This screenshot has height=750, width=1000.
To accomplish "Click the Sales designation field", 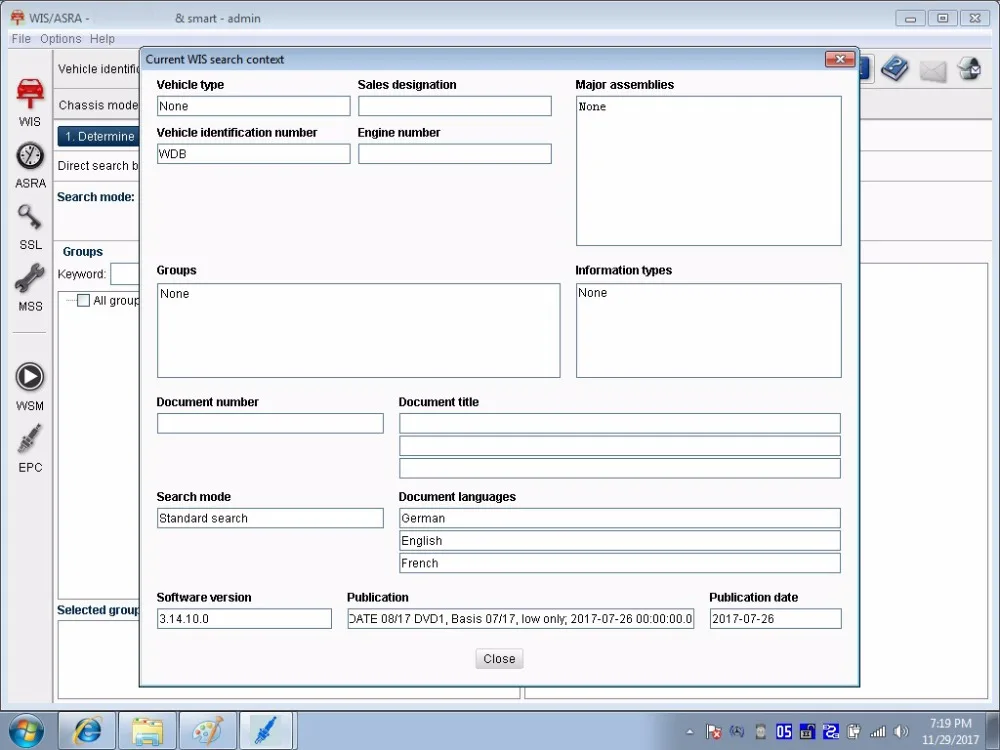I will point(455,106).
